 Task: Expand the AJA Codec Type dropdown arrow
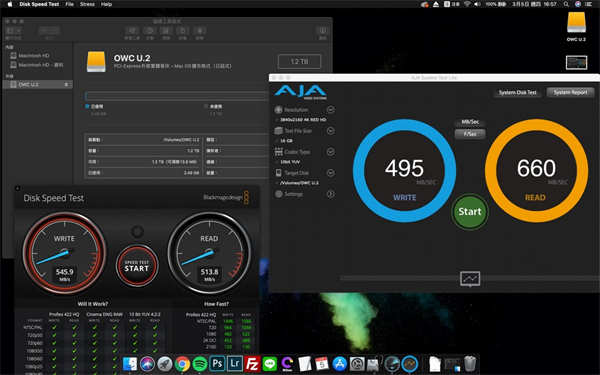(x=331, y=152)
